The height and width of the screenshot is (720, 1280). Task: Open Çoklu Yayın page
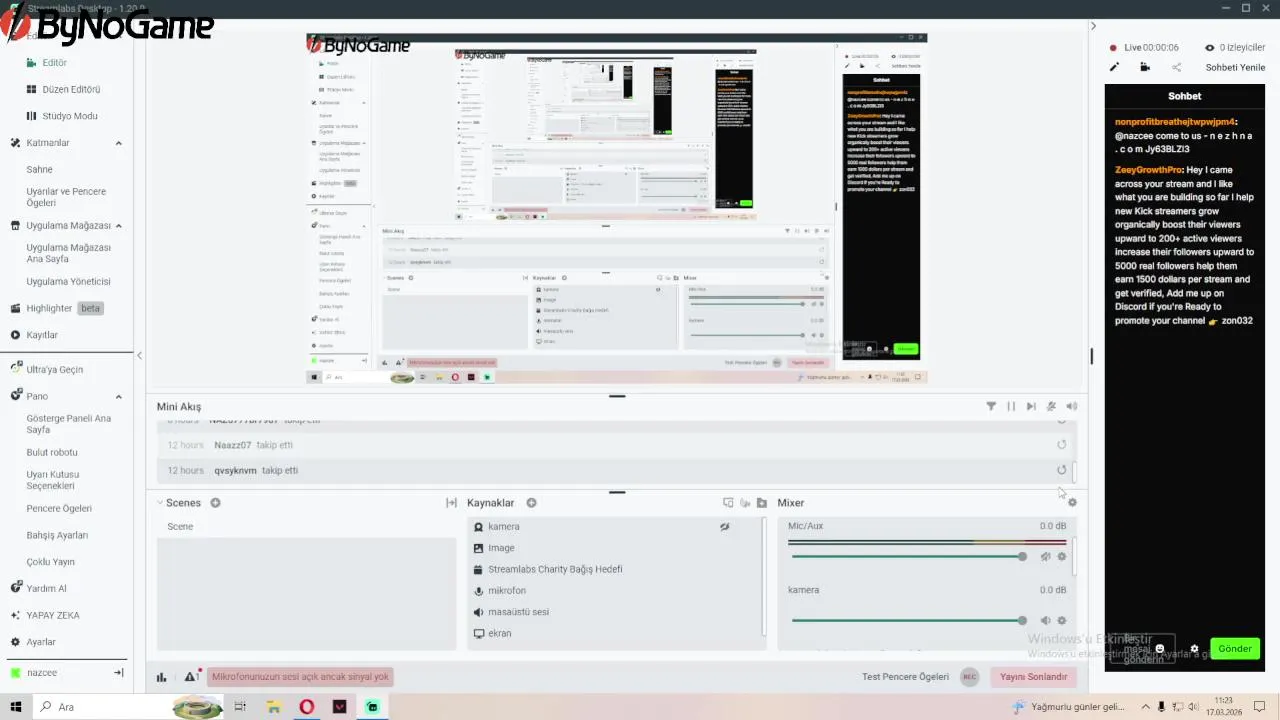click(50, 562)
